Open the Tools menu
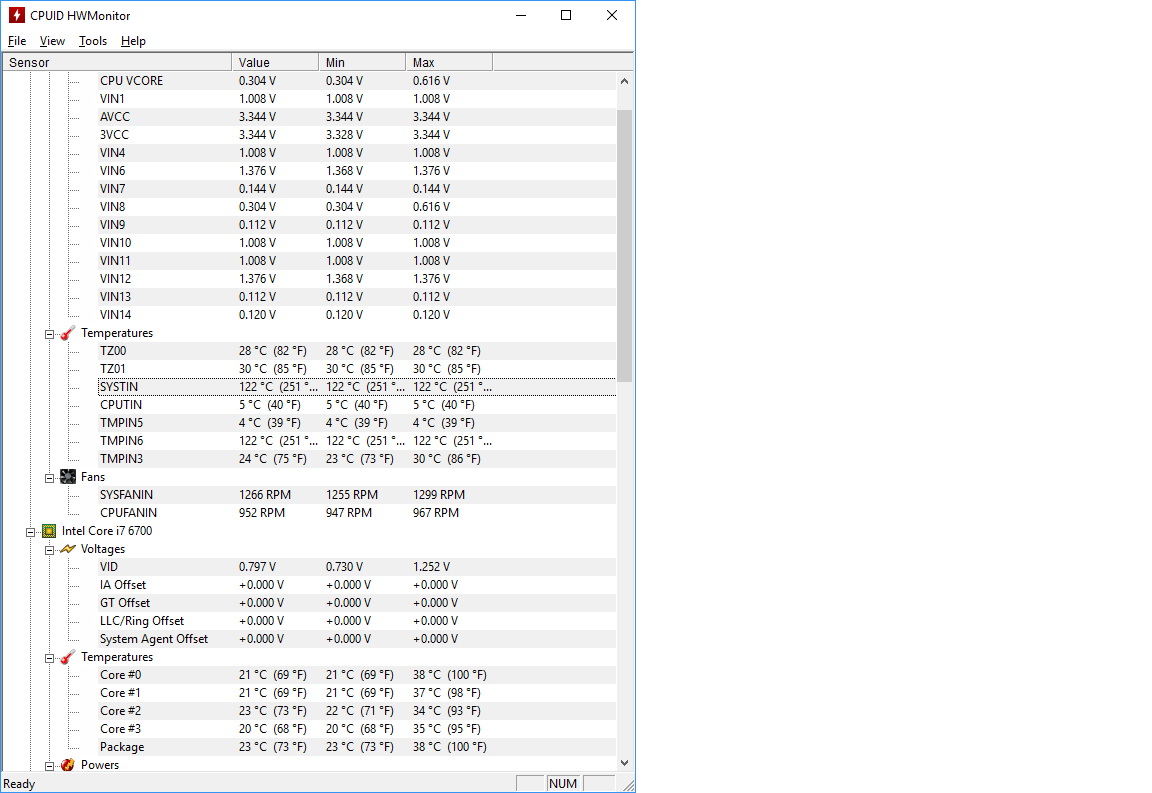This screenshot has width=1152, height=793. (93, 41)
